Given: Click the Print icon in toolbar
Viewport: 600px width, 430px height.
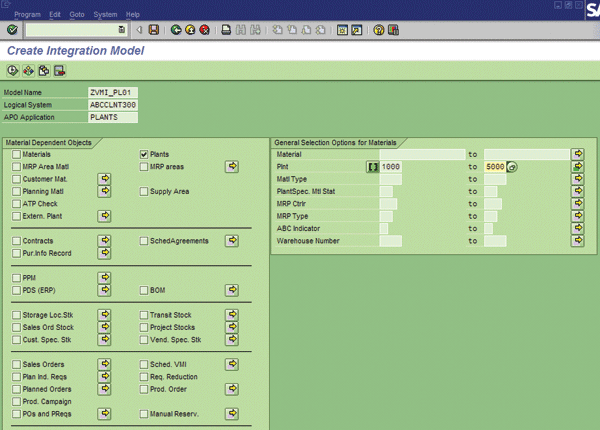Looking at the screenshot, I should point(225,30).
